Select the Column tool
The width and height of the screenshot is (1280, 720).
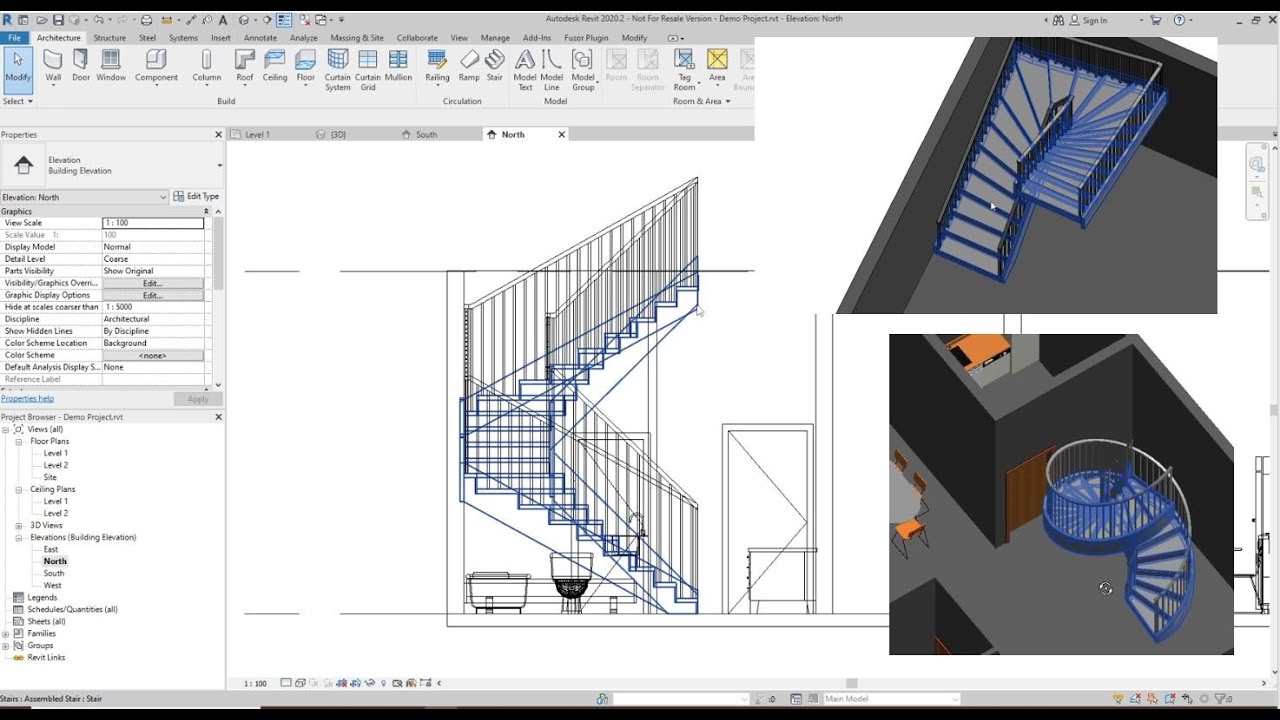point(207,66)
